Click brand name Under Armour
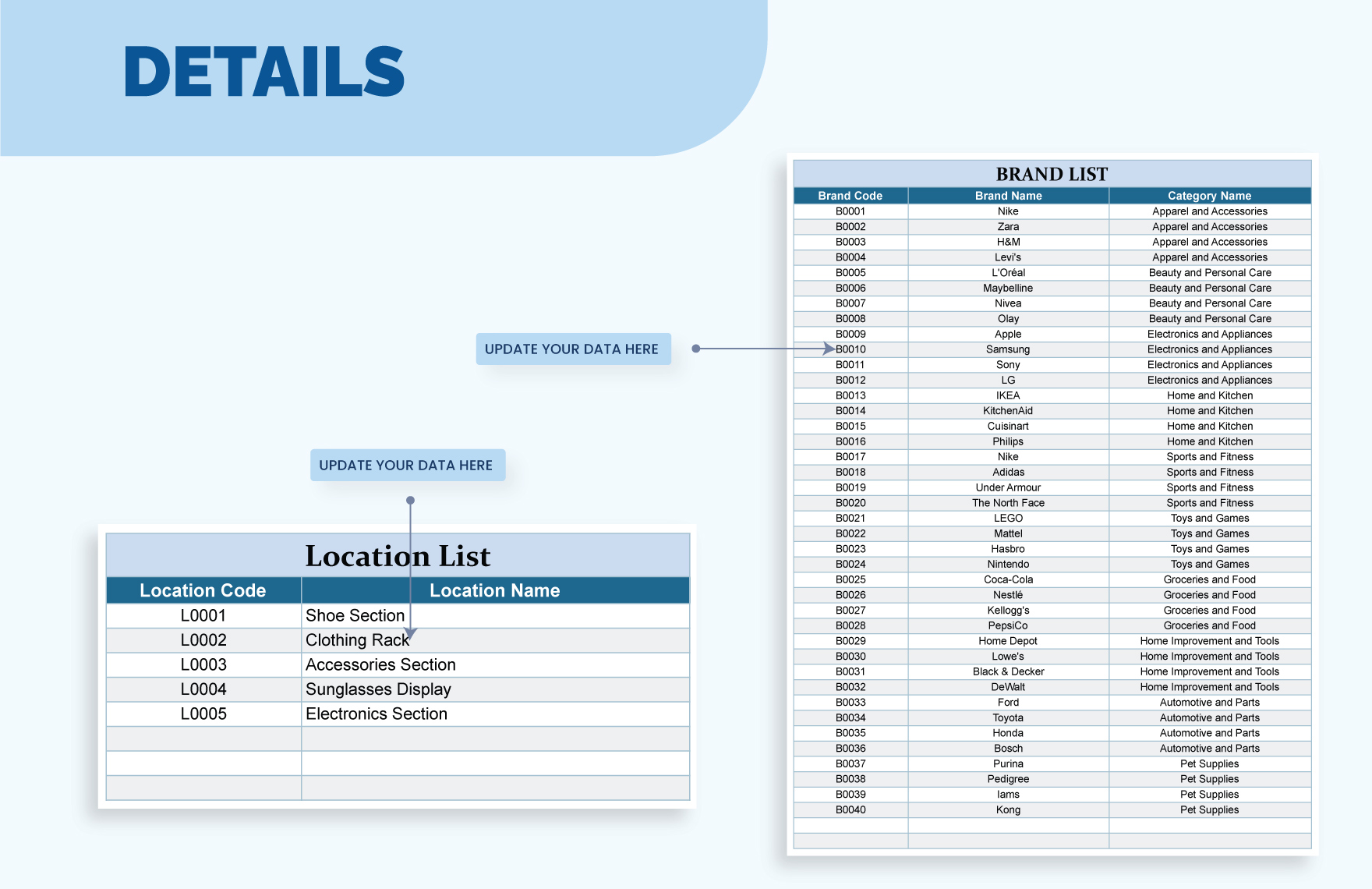 coord(1008,487)
